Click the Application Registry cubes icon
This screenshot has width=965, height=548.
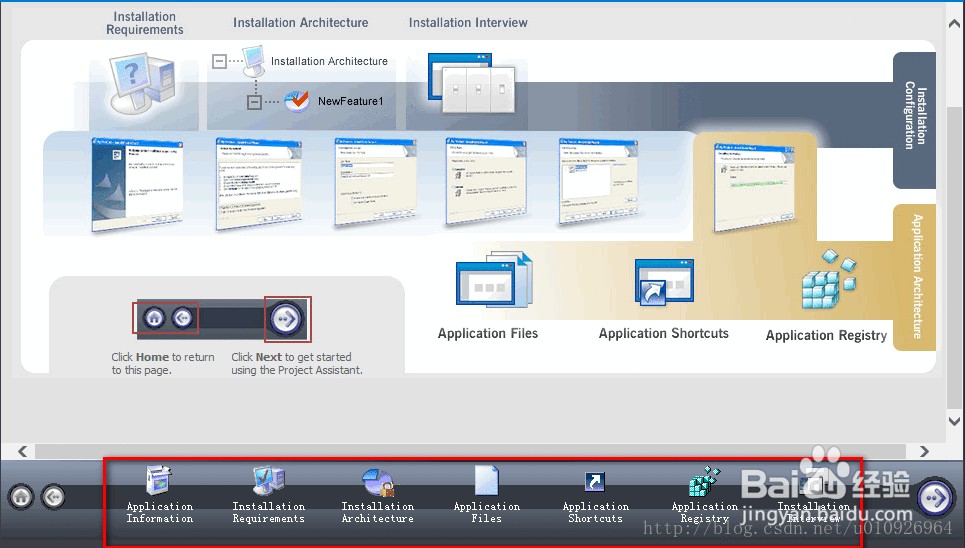tap(829, 280)
